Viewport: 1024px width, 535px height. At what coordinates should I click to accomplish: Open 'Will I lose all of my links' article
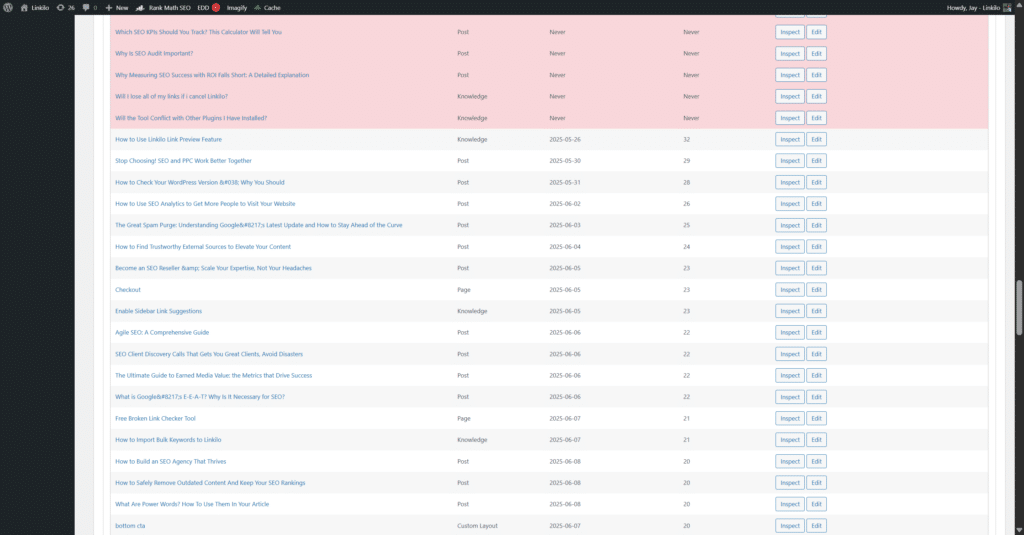click(171, 97)
